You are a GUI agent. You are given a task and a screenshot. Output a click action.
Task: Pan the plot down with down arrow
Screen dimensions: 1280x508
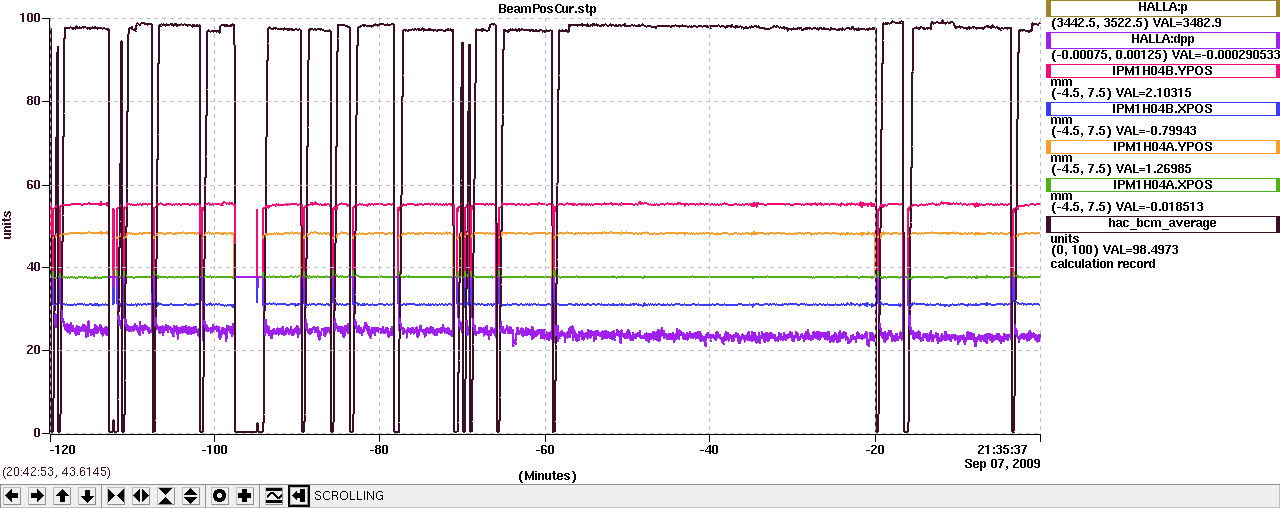point(87,496)
